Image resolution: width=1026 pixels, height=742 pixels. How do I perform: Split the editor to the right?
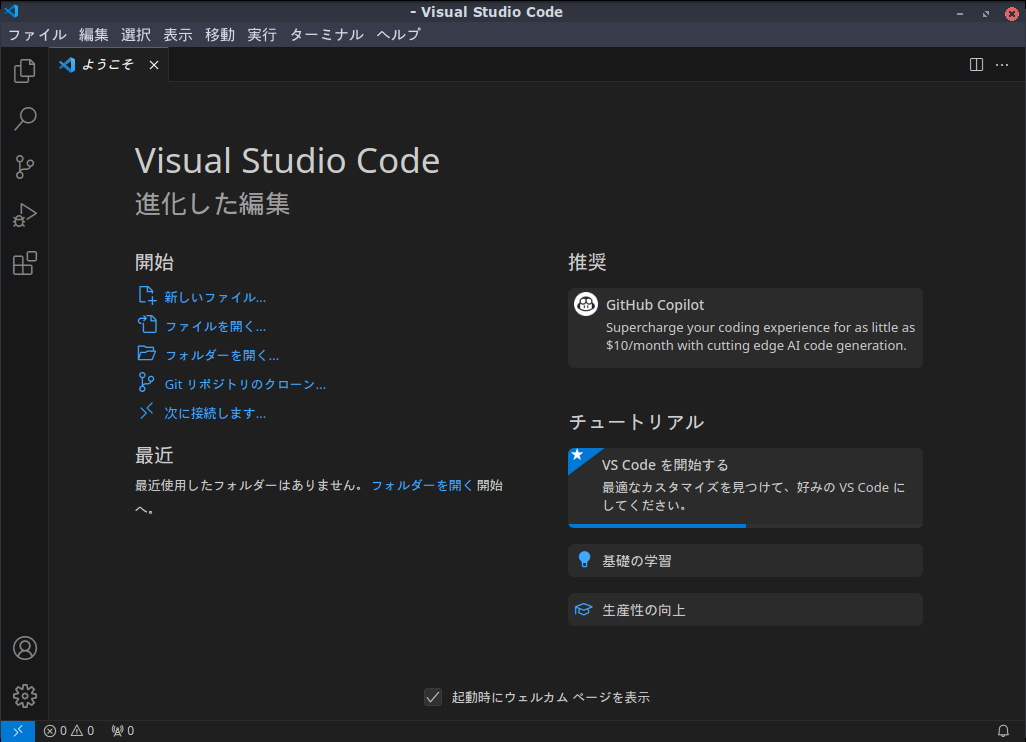(x=976, y=65)
